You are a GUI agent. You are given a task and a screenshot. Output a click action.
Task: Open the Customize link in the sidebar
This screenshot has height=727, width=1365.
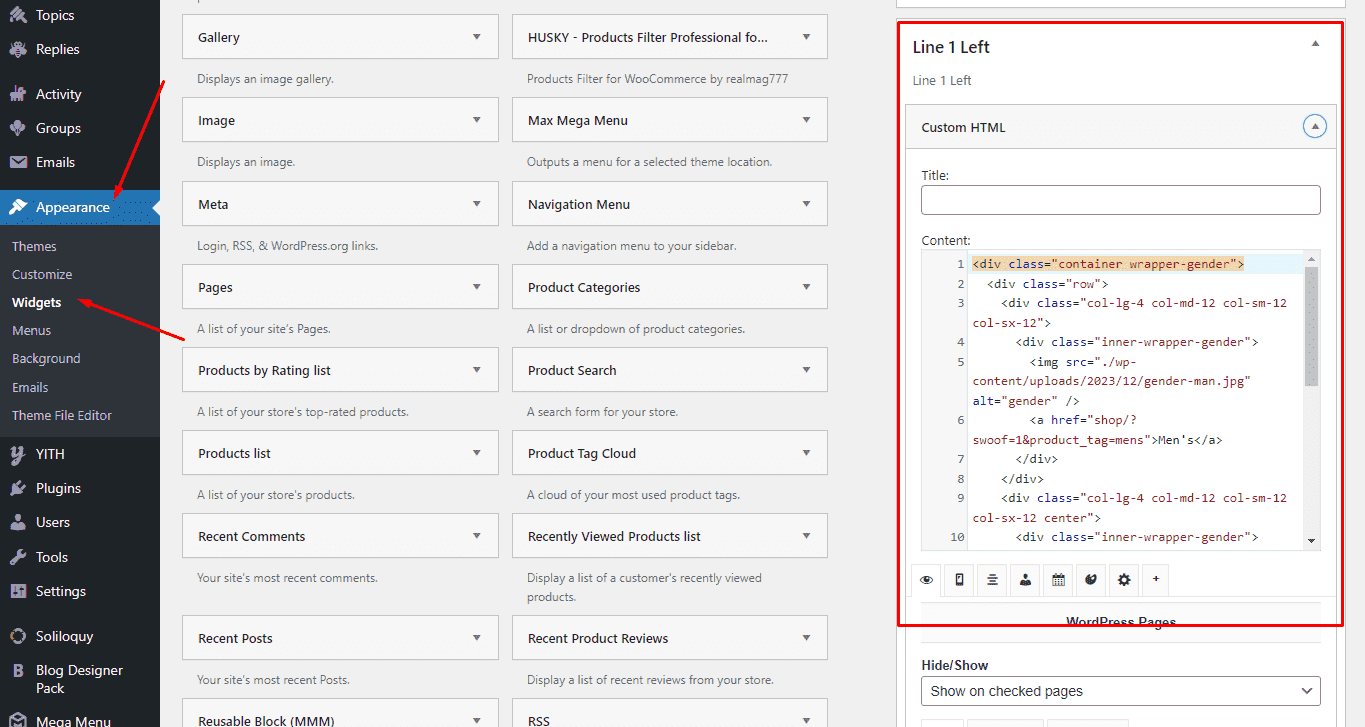(42, 274)
